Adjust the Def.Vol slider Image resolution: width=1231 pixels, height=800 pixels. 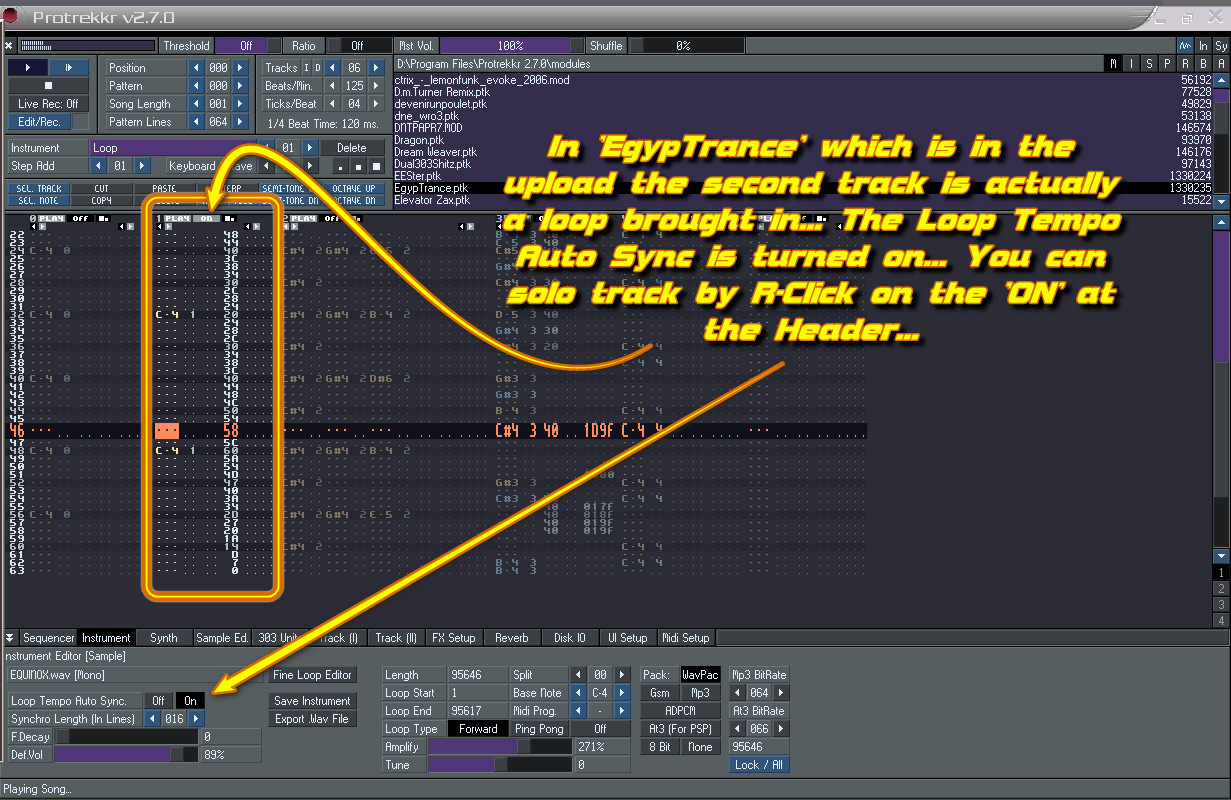tap(126, 755)
